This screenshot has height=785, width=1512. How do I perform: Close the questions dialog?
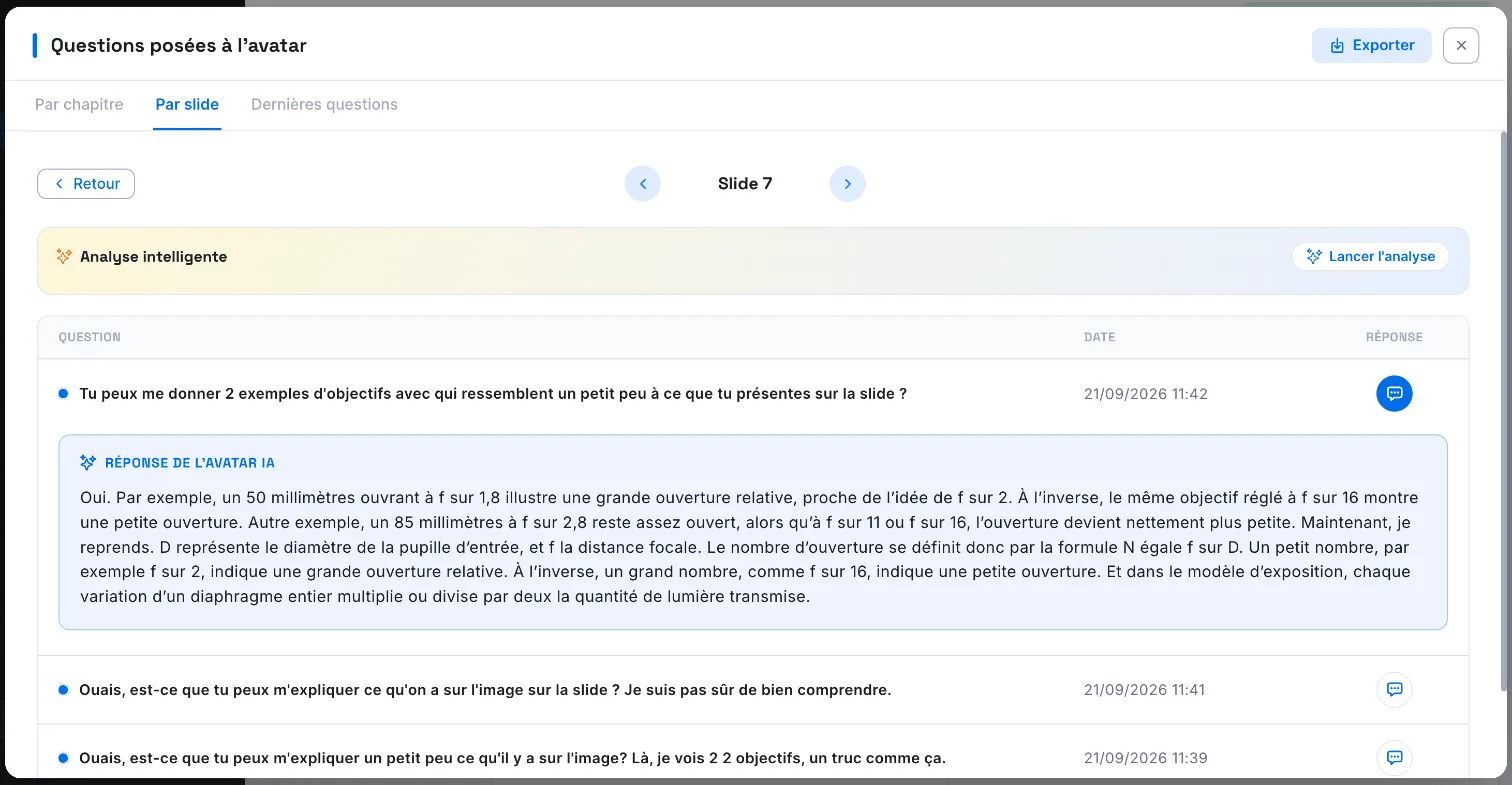tap(1461, 45)
